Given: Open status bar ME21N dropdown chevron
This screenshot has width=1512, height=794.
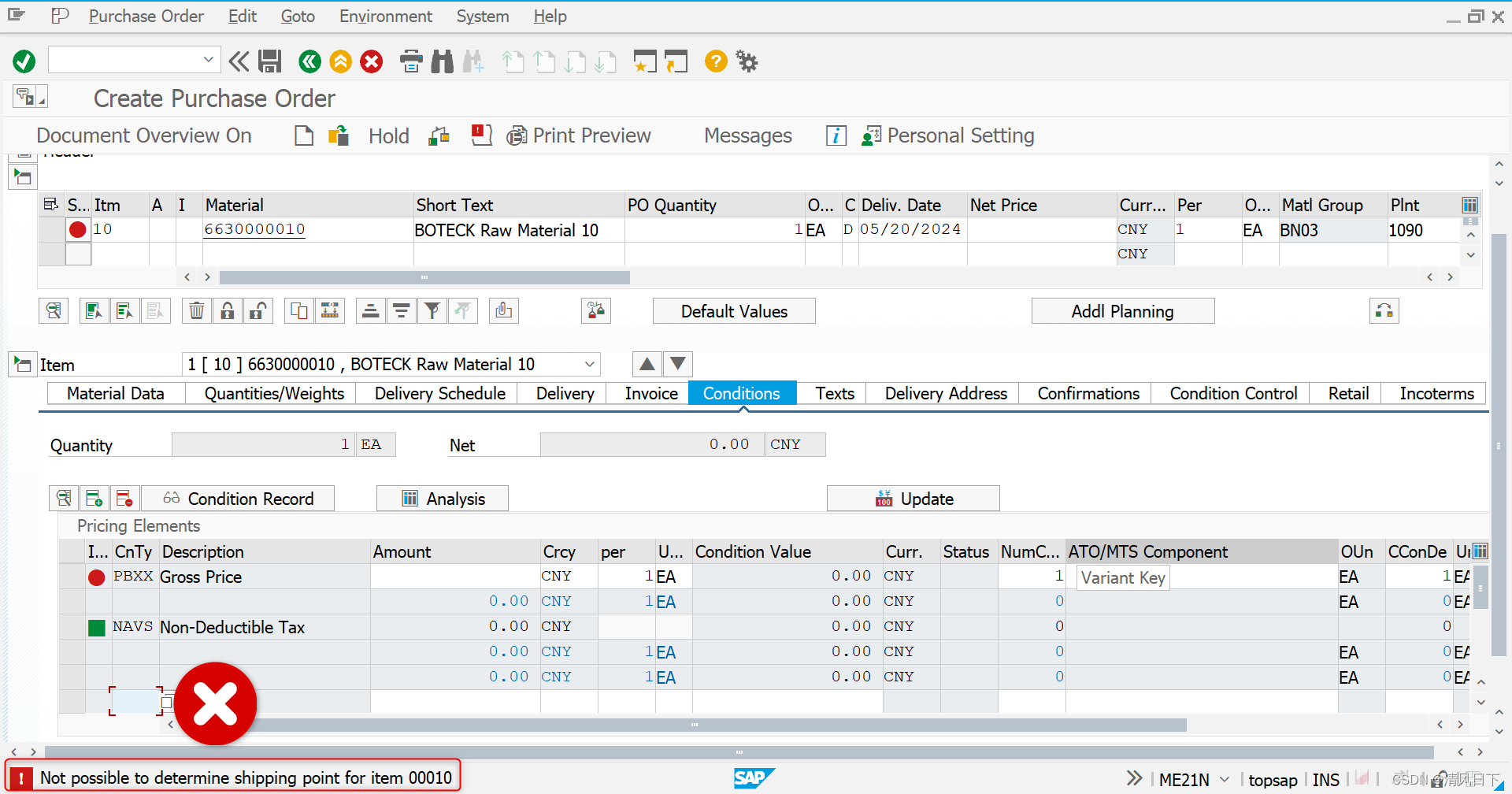Looking at the screenshot, I should tap(1224, 779).
